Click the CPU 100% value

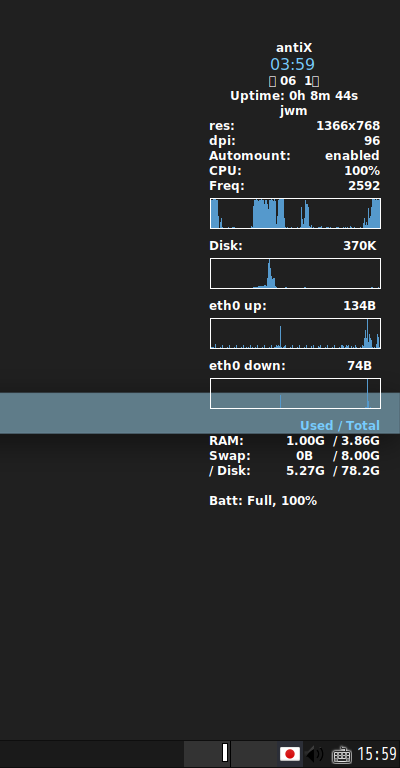pos(362,171)
